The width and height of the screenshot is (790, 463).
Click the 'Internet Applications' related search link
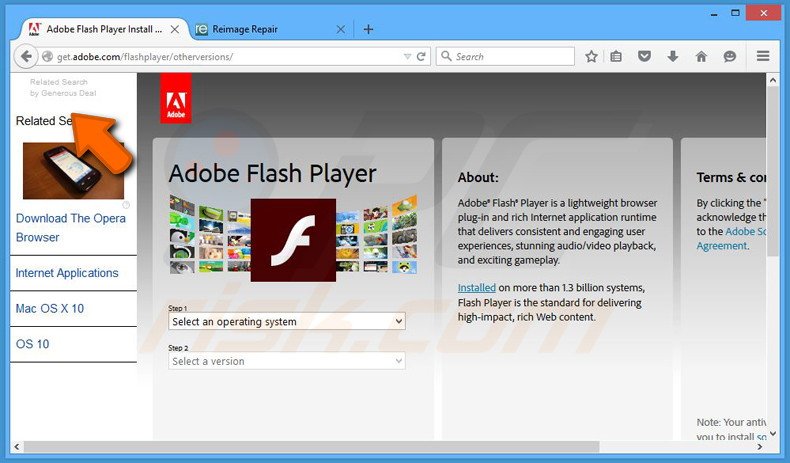pyautogui.click(x=67, y=273)
